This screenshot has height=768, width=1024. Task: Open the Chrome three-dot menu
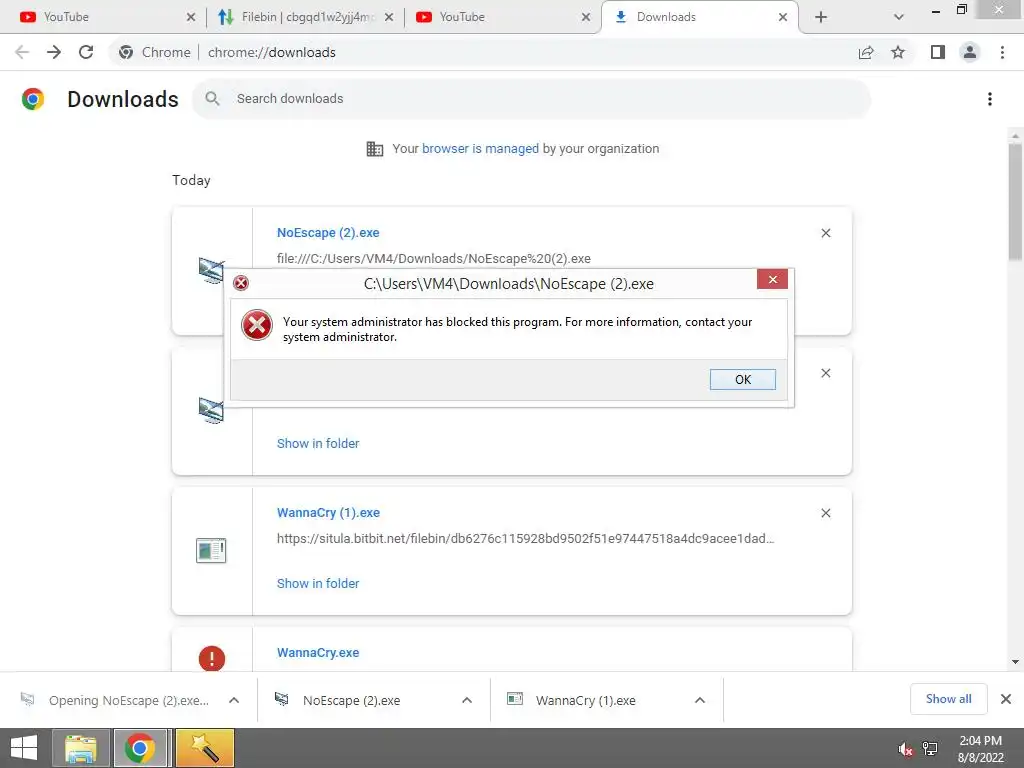pyautogui.click(x=1002, y=52)
